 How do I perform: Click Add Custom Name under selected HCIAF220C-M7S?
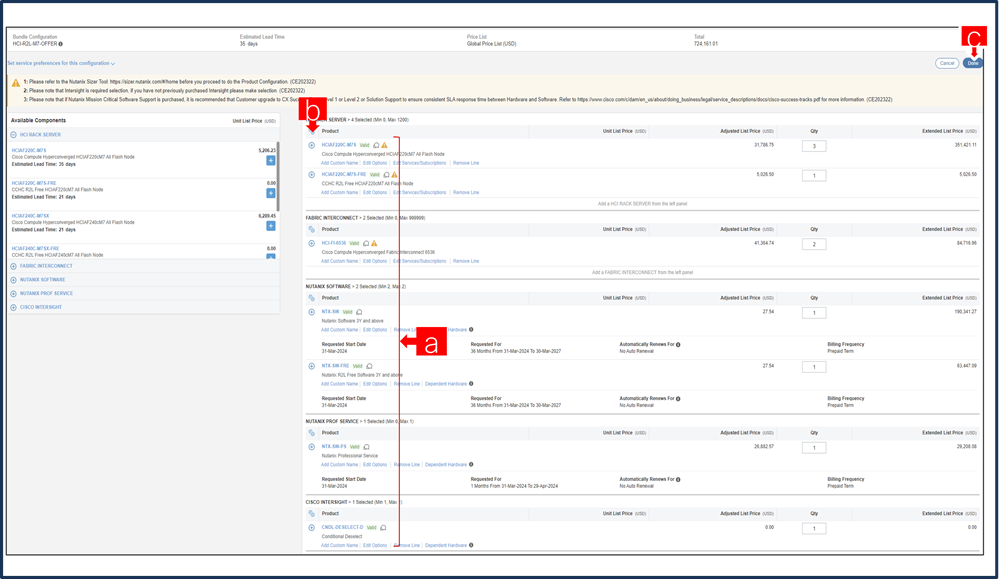pyautogui.click(x=339, y=163)
